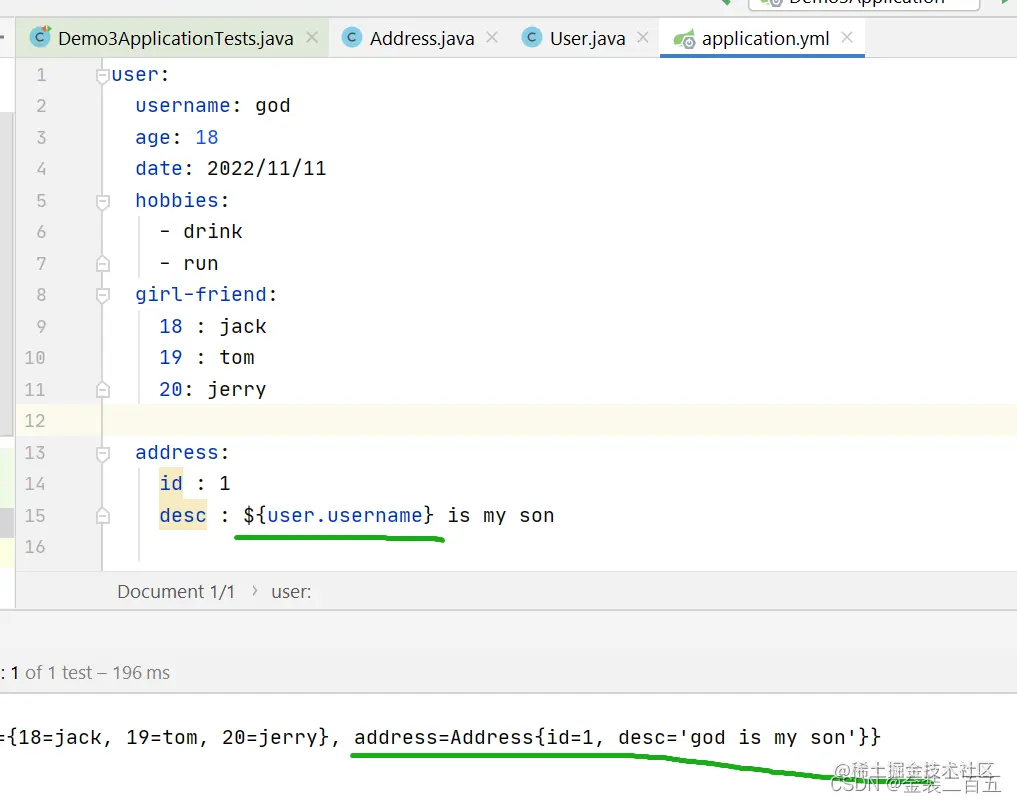Image resolution: width=1017 pixels, height=803 pixels.
Task: Click the drink list item
Action: (x=213, y=232)
